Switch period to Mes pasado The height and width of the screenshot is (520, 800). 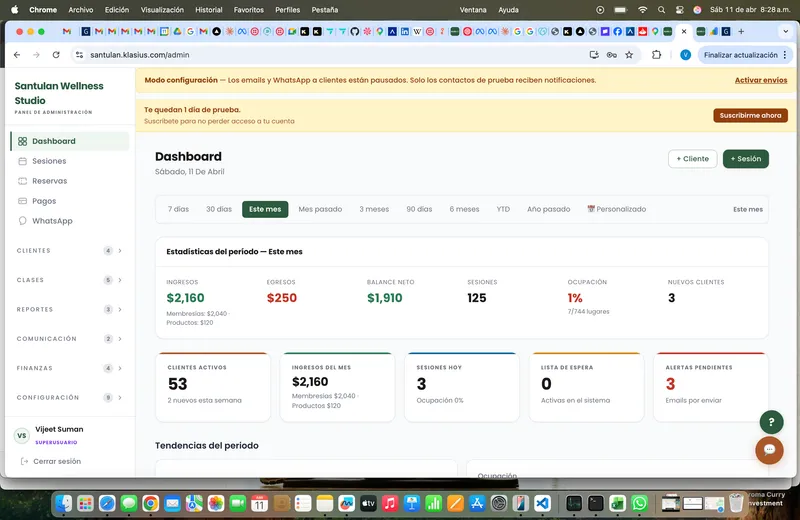[x=320, y=209]
